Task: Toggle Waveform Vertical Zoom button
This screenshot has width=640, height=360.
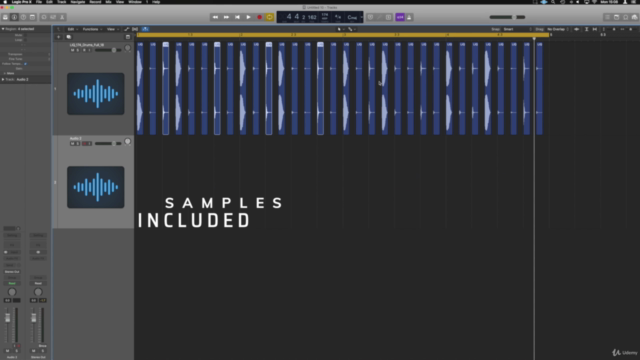Action: tap(576, 29)
